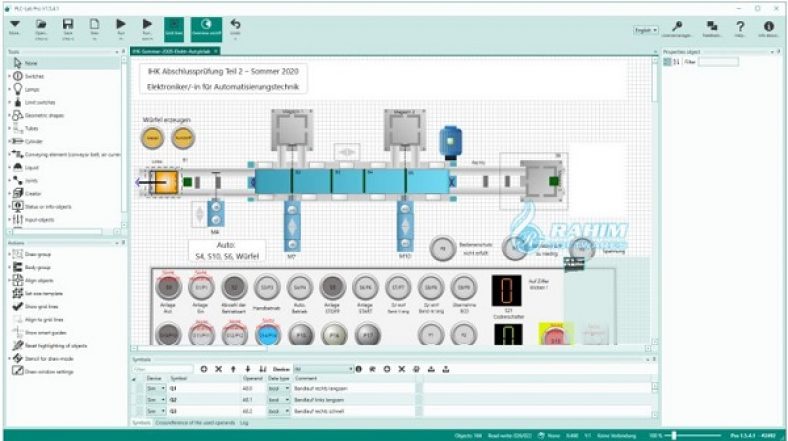Screen dimensions: 788x441
Task: Click the Handbetrieb push button
Action: 266,287
